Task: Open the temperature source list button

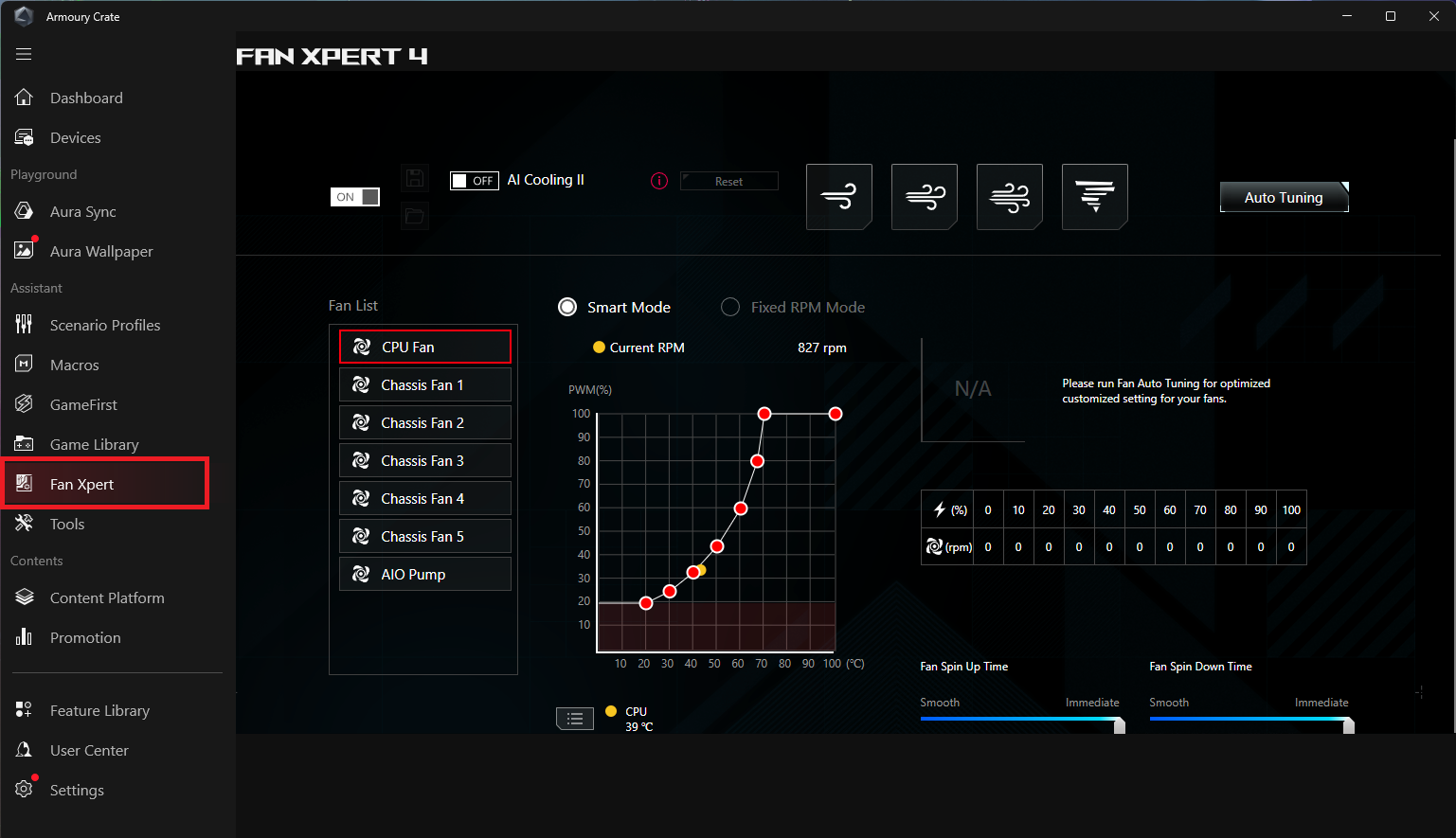Action: click(575, 719)
